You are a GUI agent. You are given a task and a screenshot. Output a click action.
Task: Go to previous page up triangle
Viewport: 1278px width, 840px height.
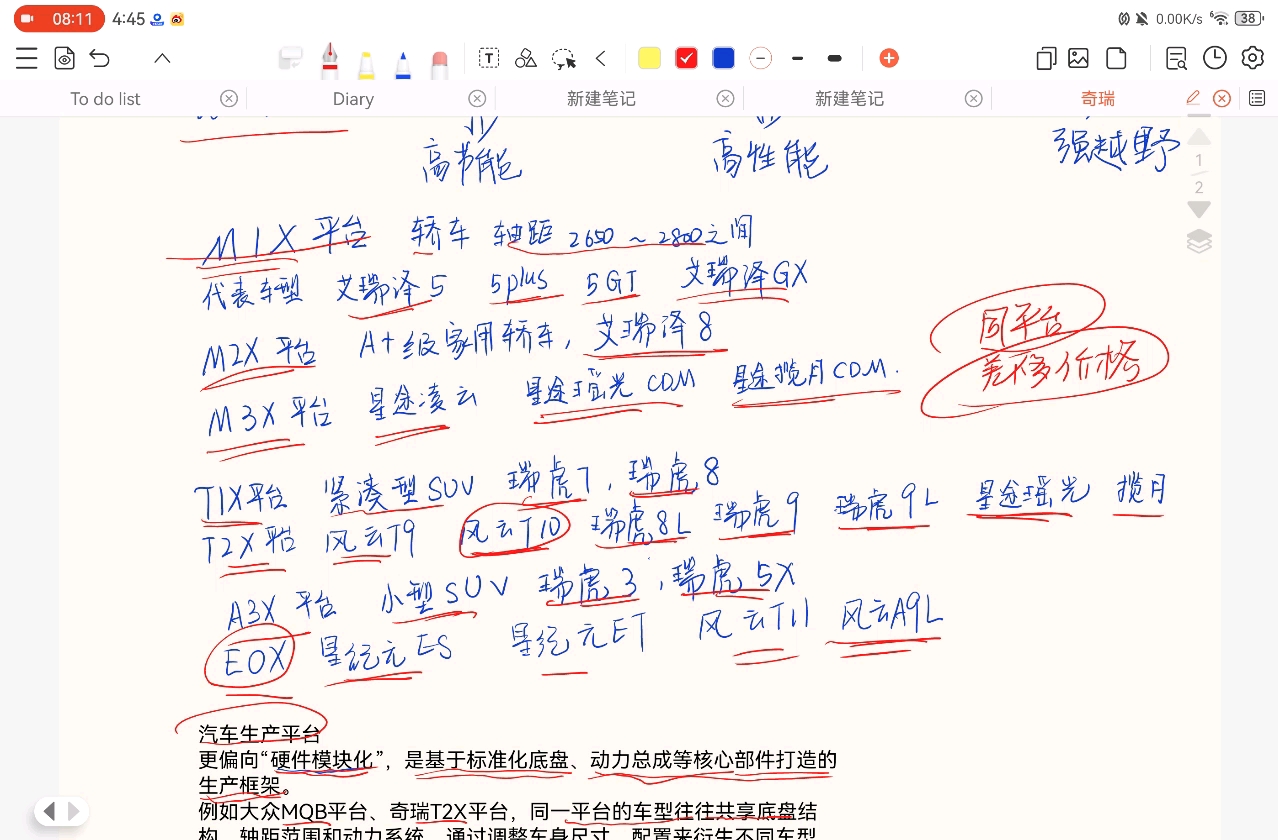point(1199,136)
